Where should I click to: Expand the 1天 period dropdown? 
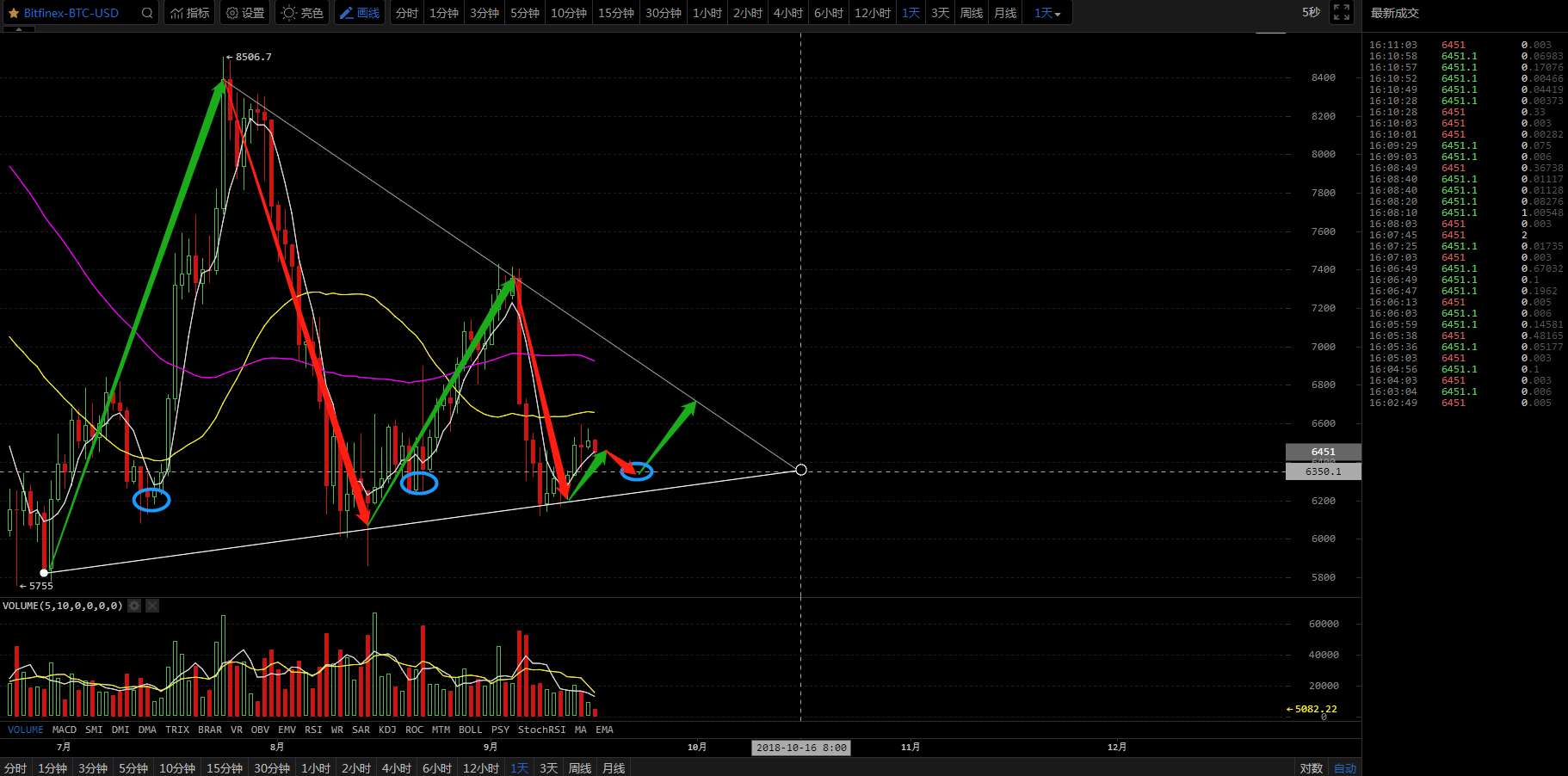[x=1047, y=13]
